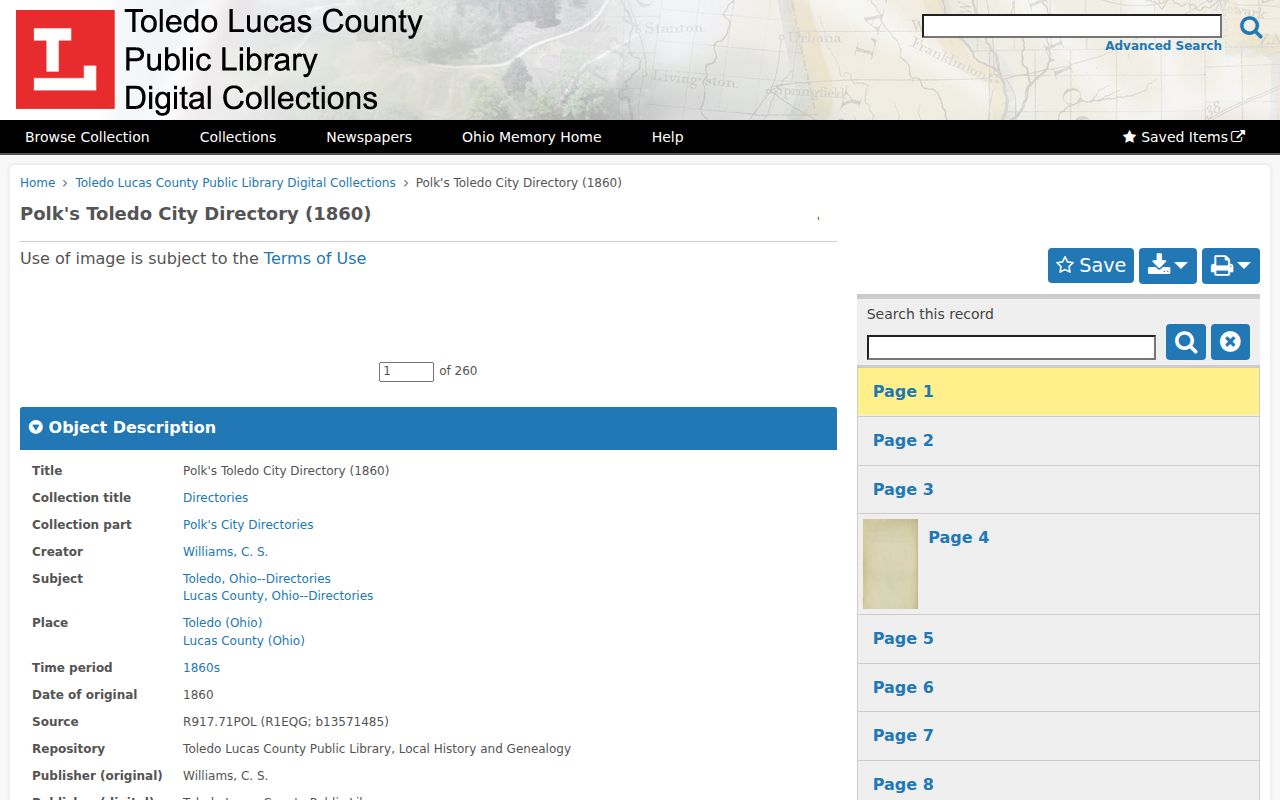This screenshot has width=1280, height=800.
Task: Click Advanced Search link
Action: coord(1163,46)
